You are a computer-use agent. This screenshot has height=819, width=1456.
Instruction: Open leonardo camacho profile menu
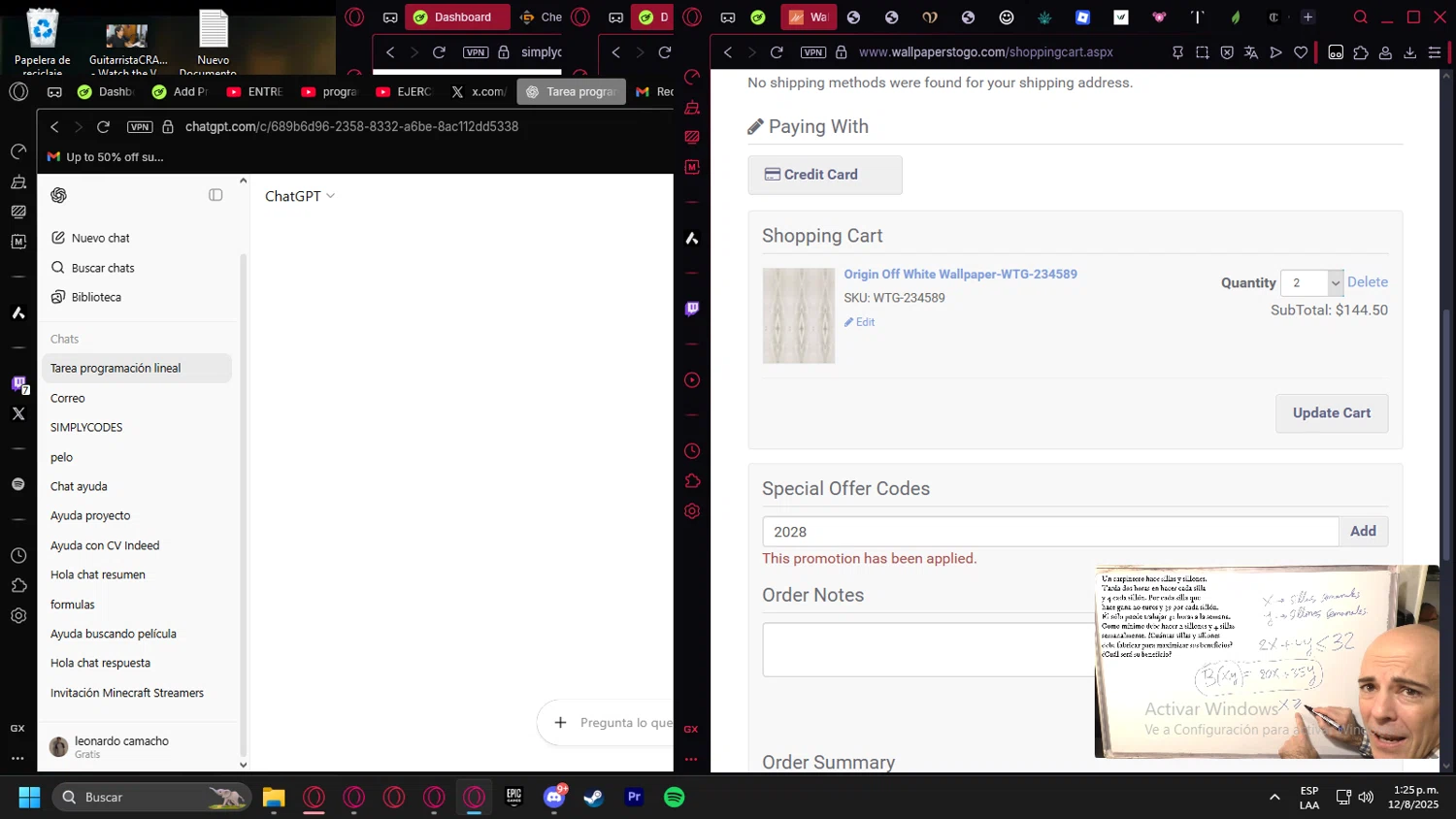click(x=137, y=746)
